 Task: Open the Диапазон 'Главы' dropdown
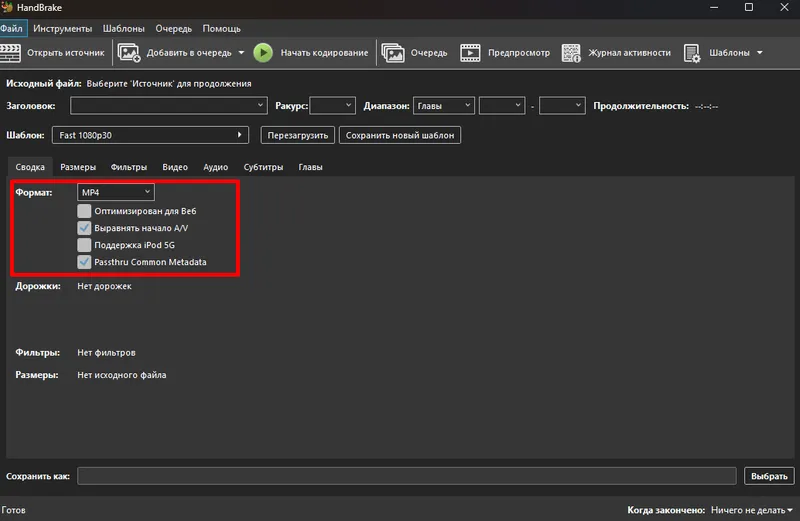444,106
